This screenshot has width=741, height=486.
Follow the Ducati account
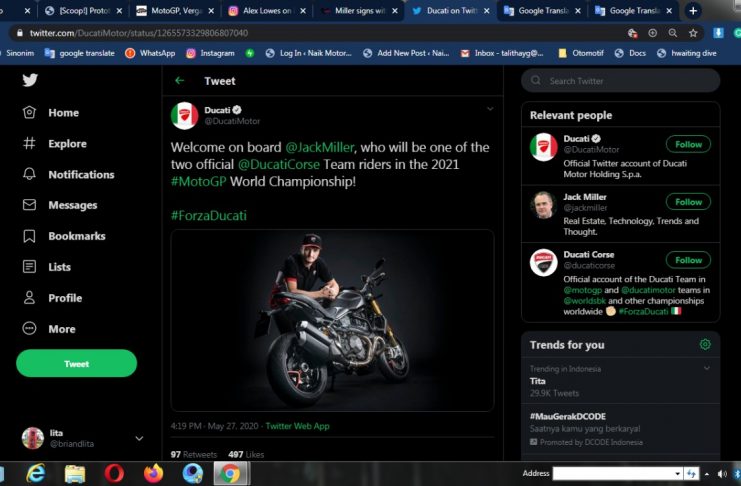[688, 144]
